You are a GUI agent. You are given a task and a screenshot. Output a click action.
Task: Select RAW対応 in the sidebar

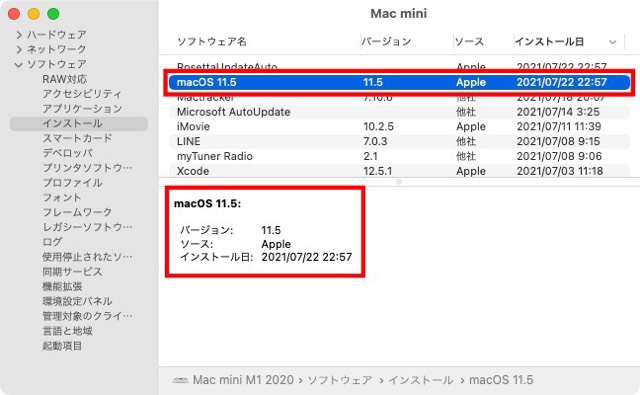click(64, 79)
